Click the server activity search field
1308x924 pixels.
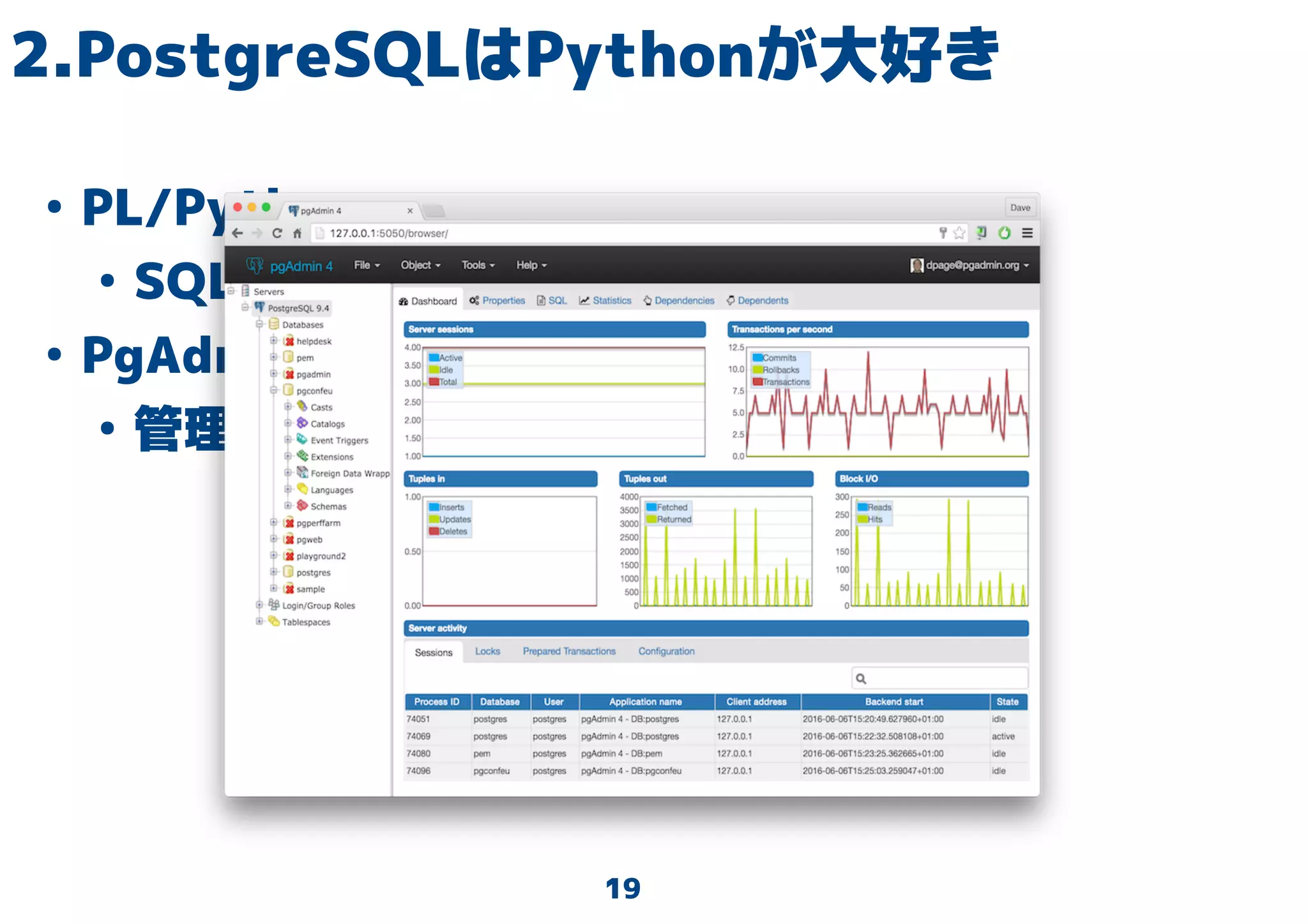(x=939, y=679)
